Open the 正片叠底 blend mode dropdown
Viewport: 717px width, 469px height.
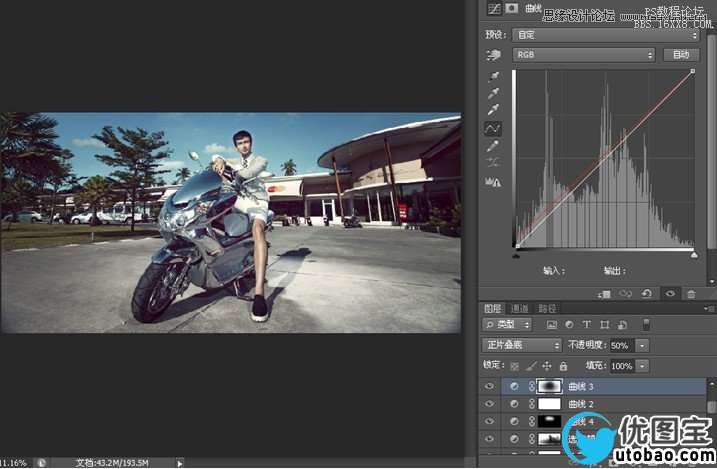pos(521,345)
